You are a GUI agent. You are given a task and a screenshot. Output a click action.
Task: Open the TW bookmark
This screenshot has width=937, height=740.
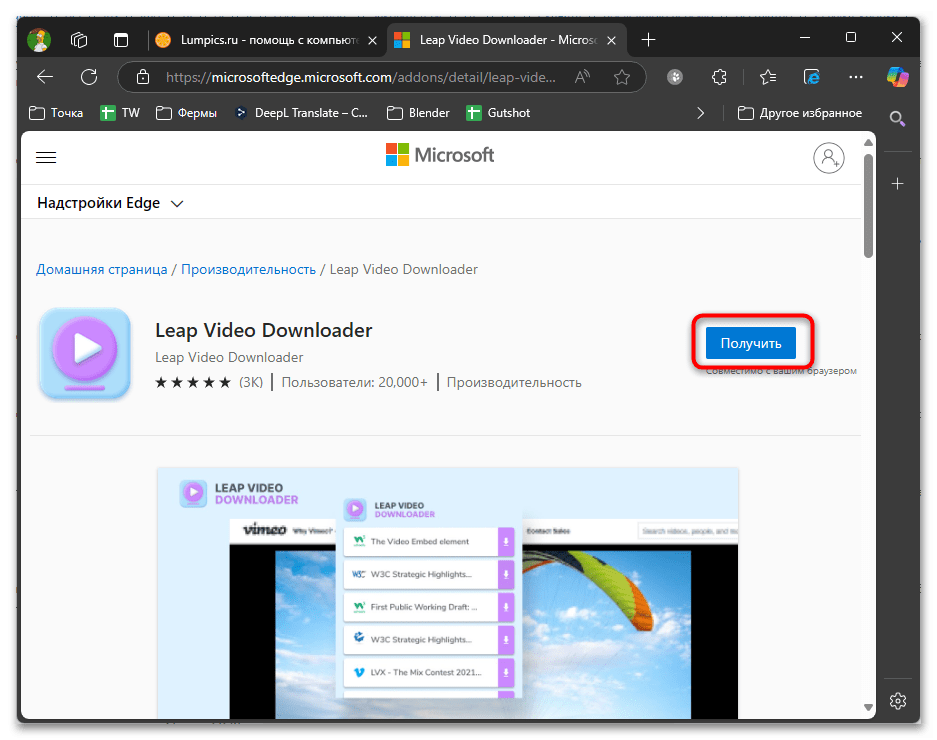pos(120,113)
